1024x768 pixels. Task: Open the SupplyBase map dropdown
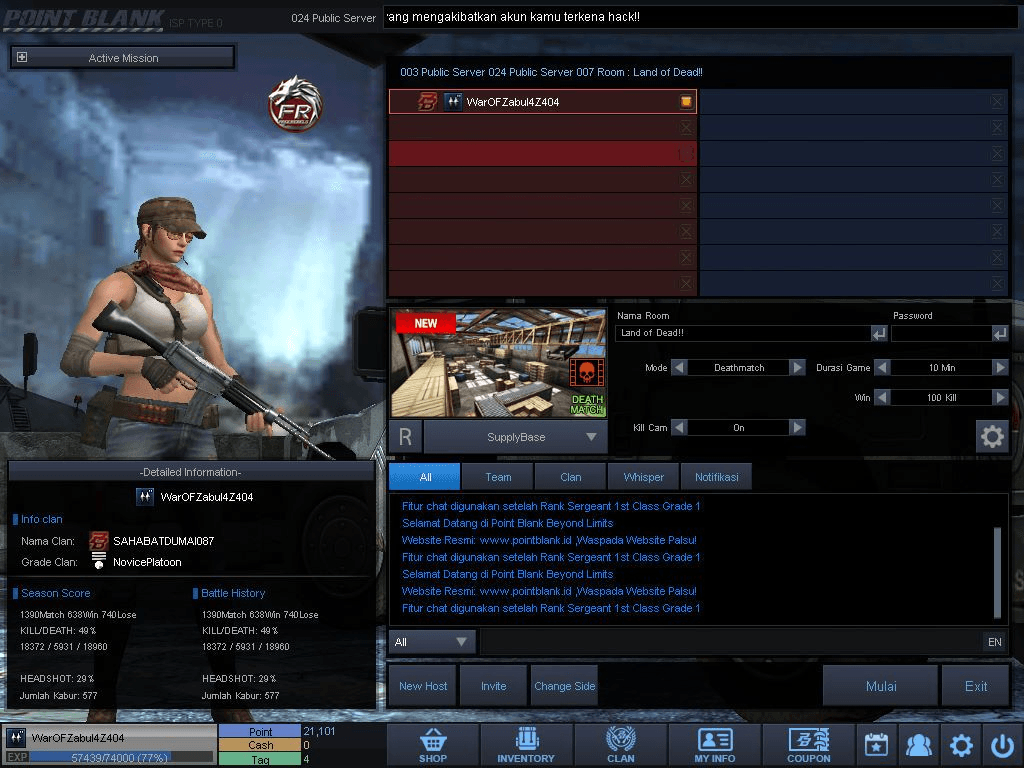[516, 437]
